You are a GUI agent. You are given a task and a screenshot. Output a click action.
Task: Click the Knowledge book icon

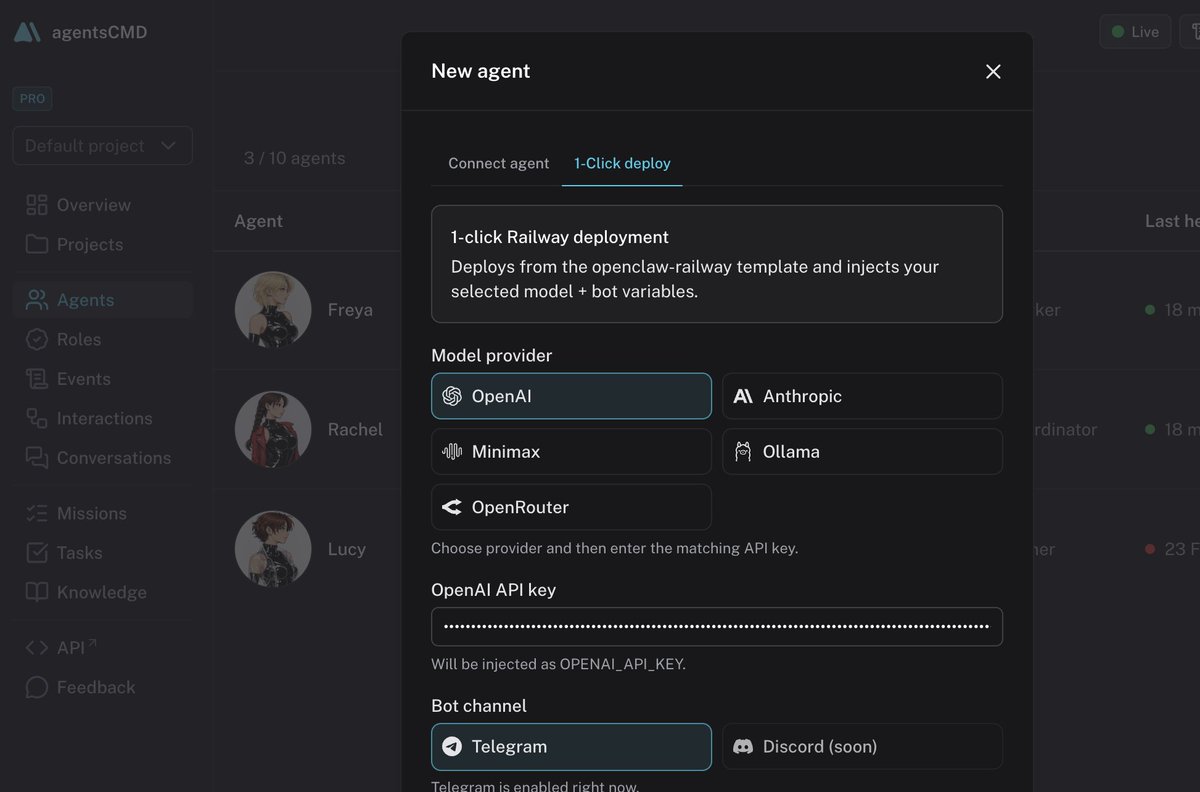[37, 592]
